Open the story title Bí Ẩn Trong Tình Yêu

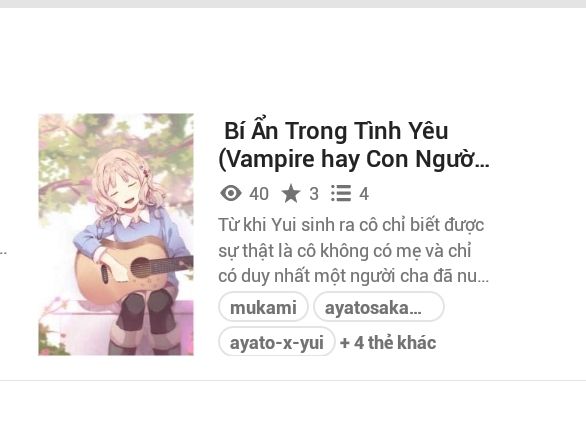[x=336, y=131]
